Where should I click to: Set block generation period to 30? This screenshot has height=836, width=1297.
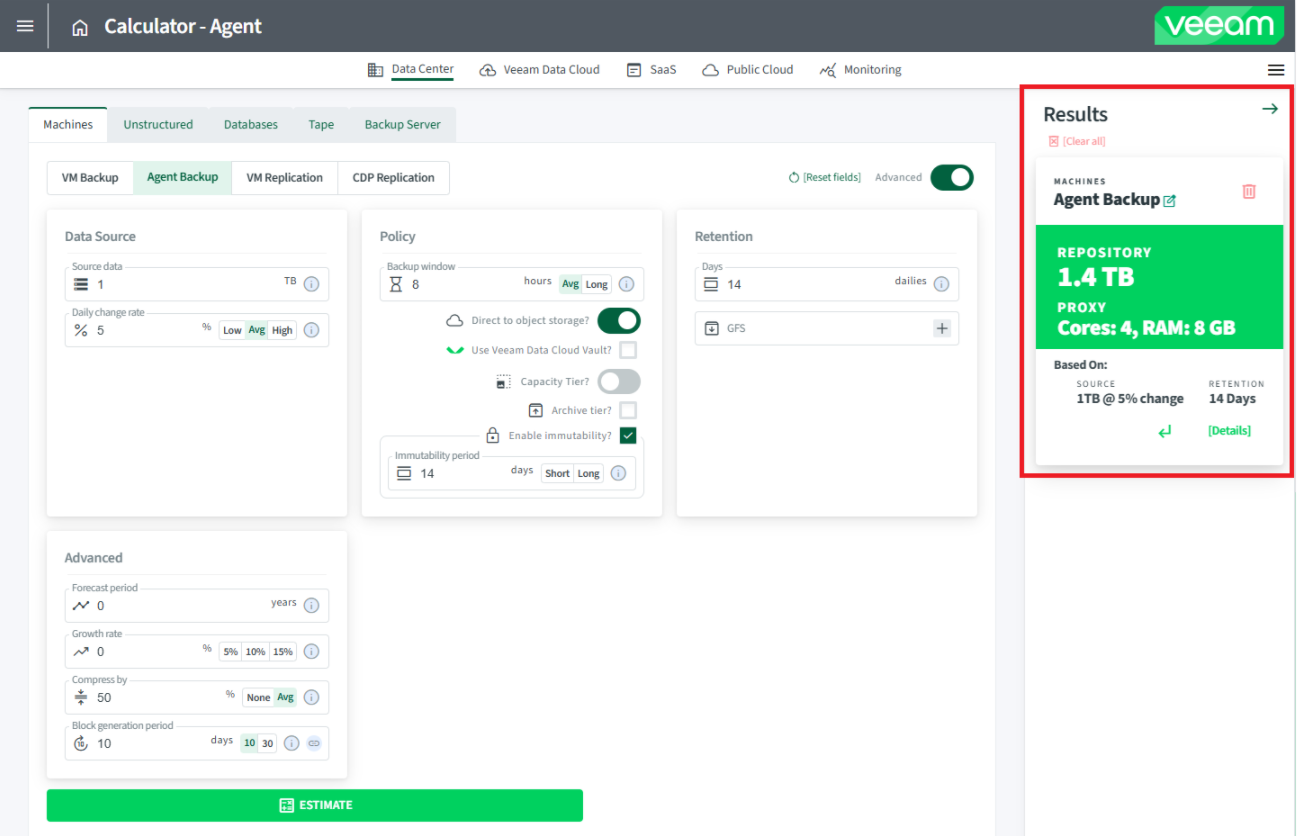point(268,743)
